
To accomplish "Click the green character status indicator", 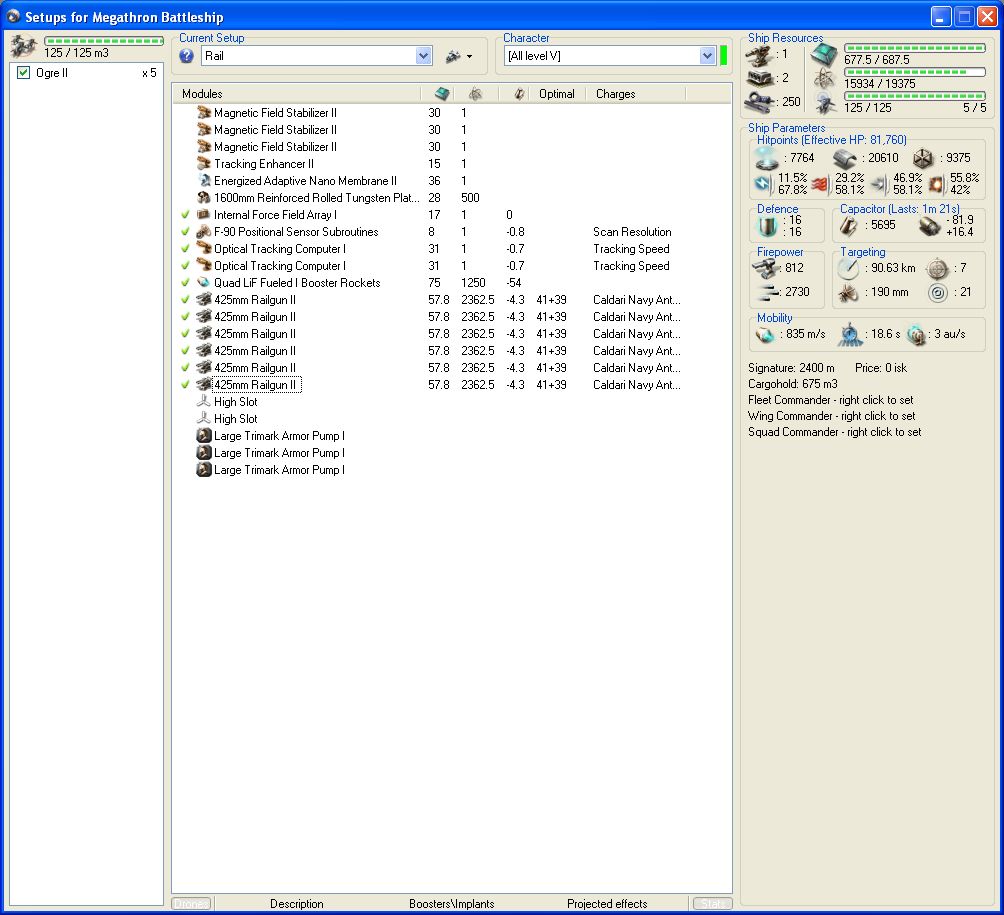I will [x=724, y=56].
